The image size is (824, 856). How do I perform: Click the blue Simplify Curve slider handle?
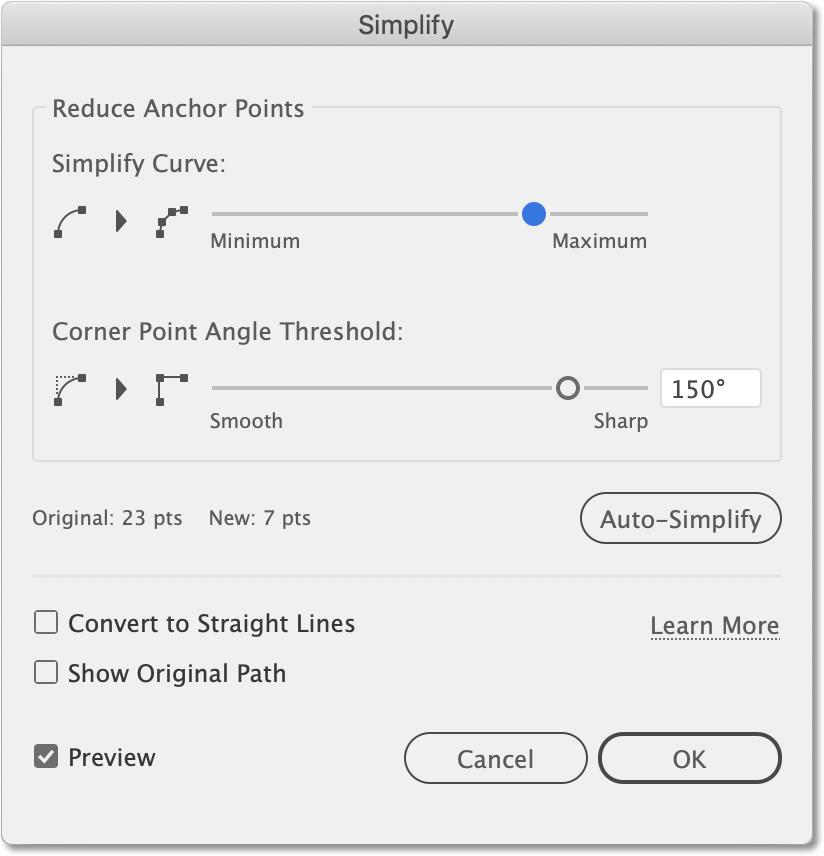pos(533,214)
